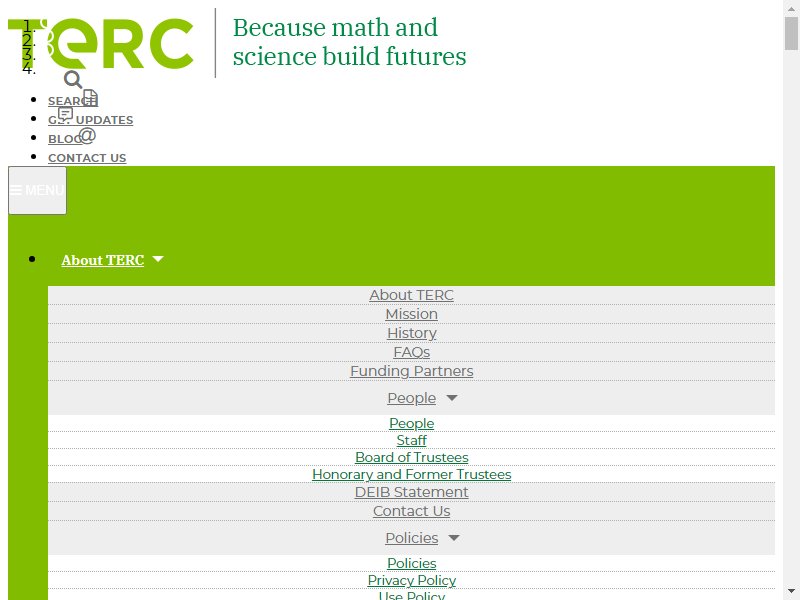This screenshot has width=800, height=600.
Task: Open the Board of Trustees link
Action: click(411, 457)
